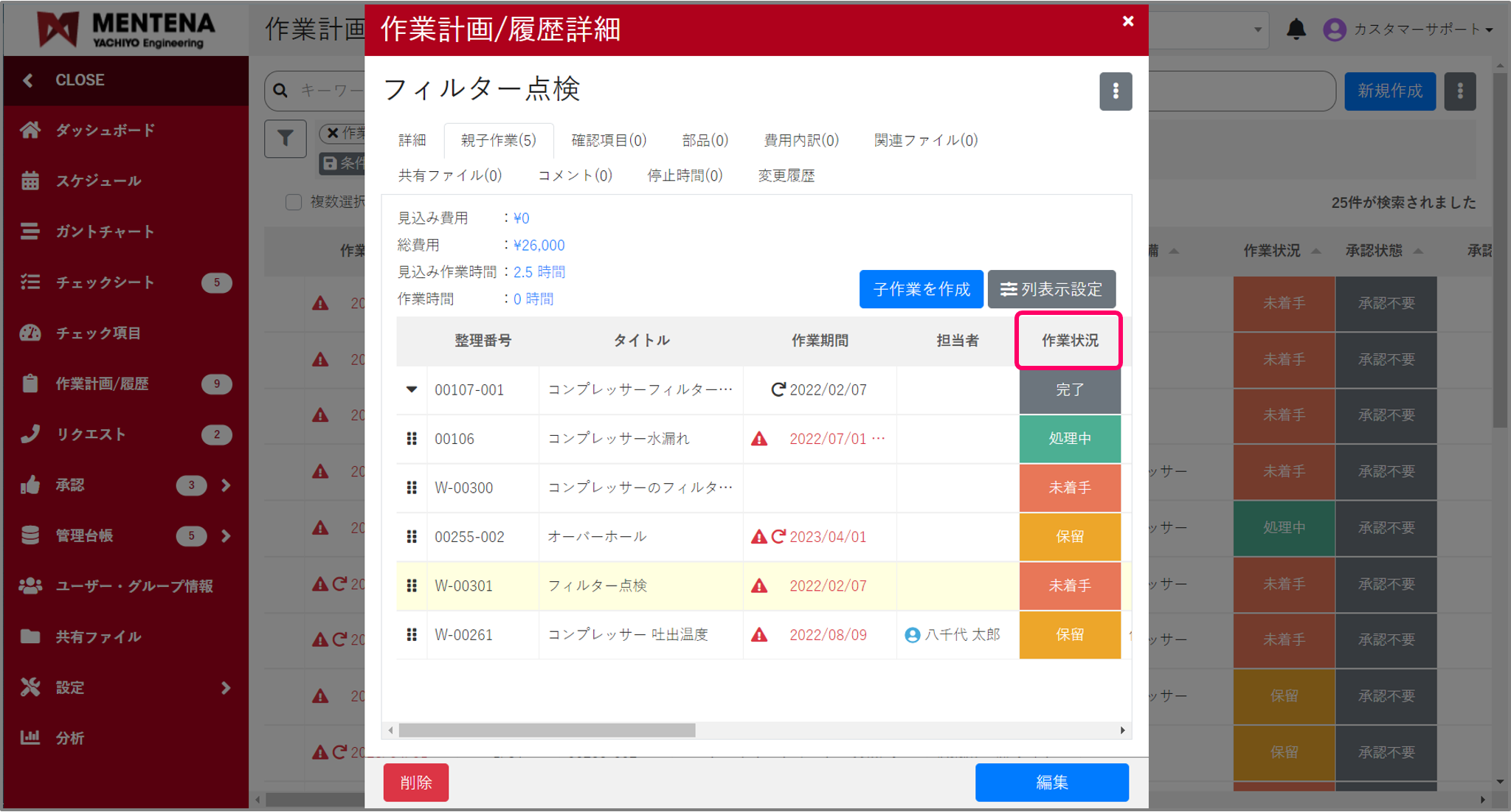The height and width of the screenshot is (812, 1511).
Task: Enable the 複数選択 checkbox
Action: click(294, 202)
